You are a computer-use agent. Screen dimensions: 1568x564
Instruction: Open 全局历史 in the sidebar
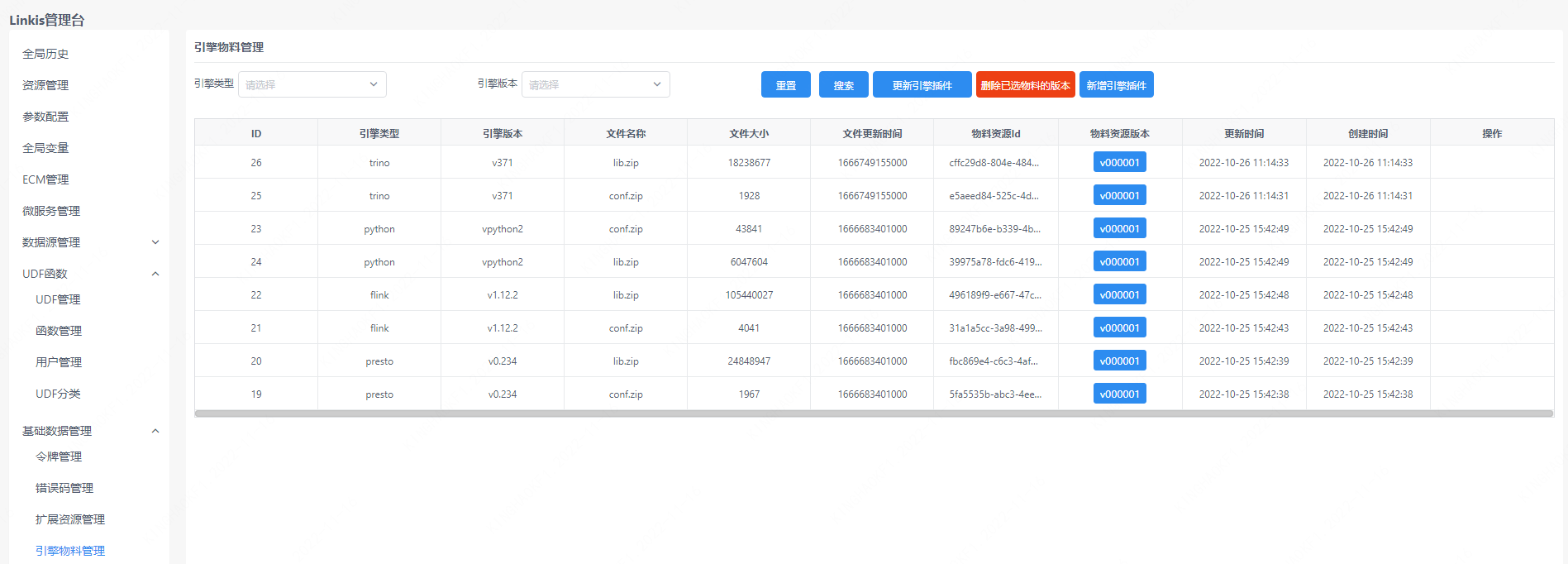point(45,54)
